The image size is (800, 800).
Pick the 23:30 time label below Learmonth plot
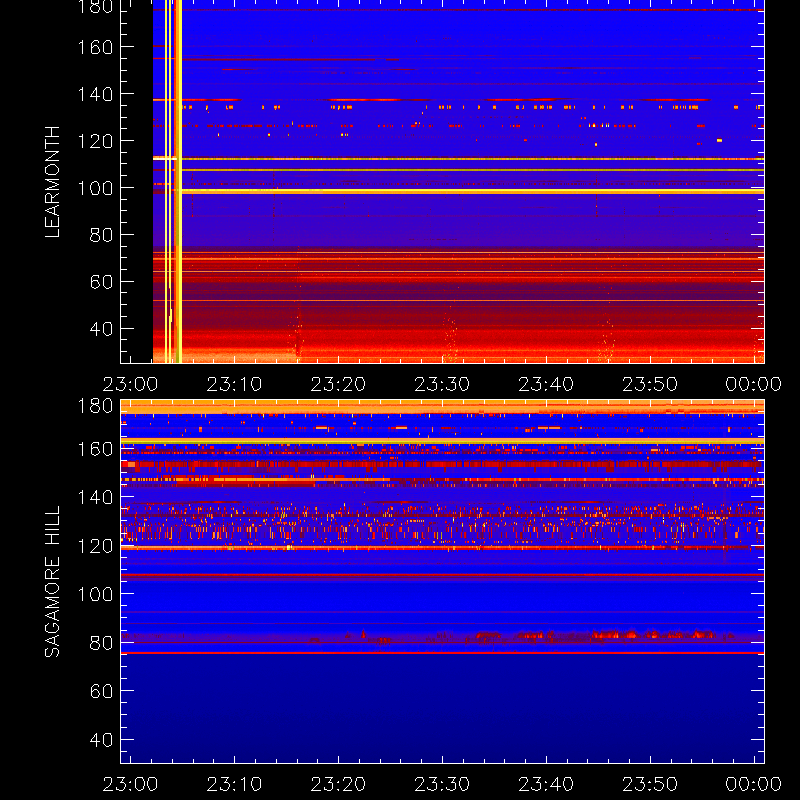[442, 384]
